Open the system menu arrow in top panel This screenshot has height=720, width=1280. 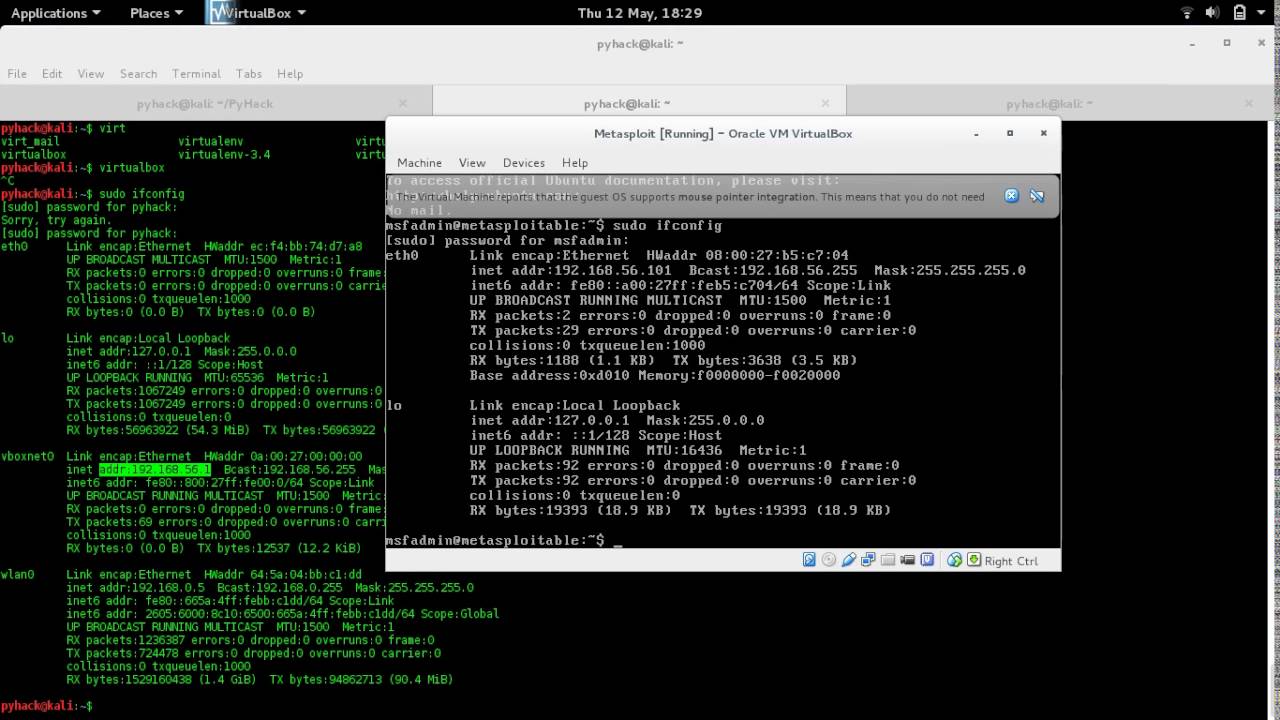[x=1262, y=13]
